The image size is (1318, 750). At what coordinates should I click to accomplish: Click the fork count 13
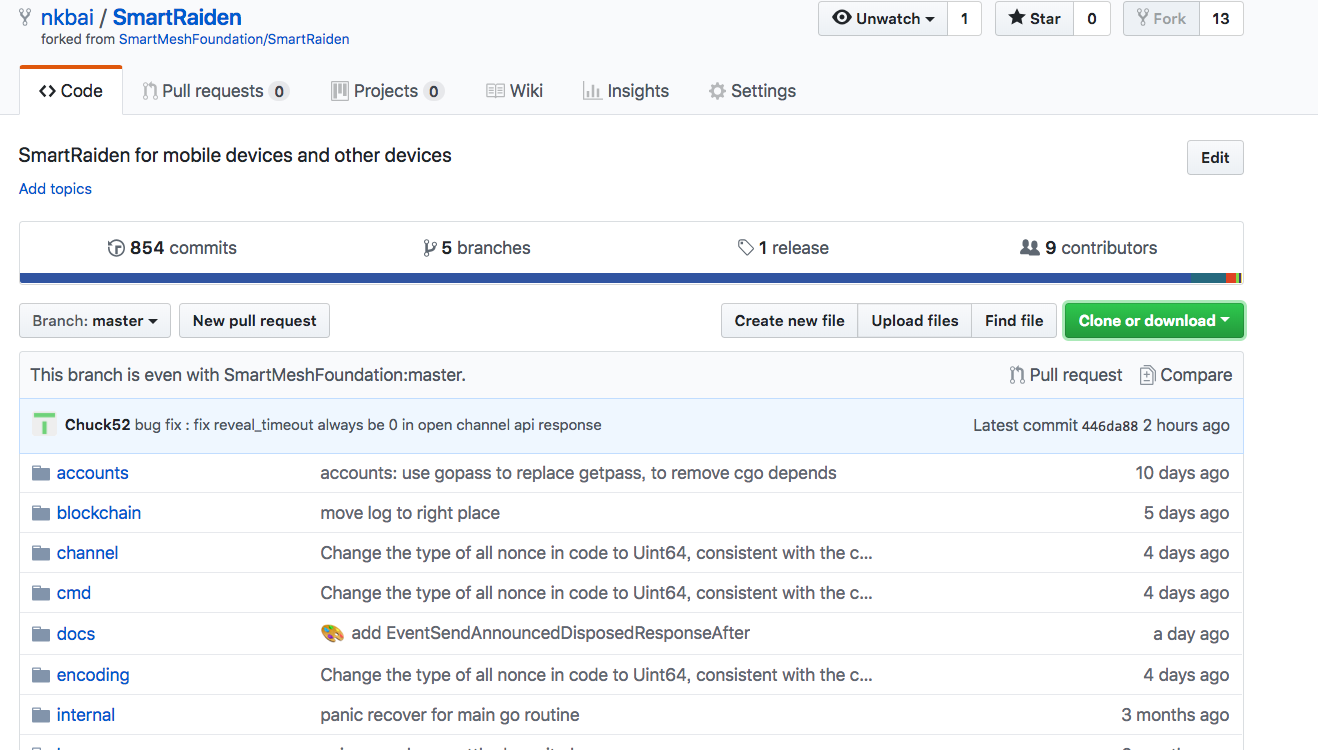(x=1220, y=18)
